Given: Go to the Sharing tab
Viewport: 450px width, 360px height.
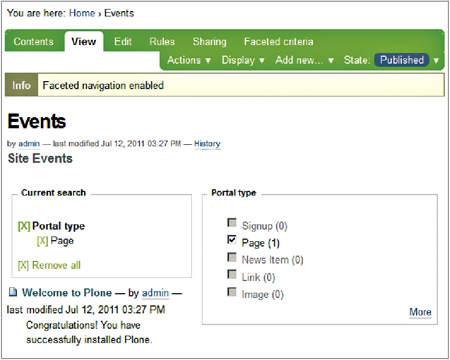Looking at the screenshot, I should (209, 42).
